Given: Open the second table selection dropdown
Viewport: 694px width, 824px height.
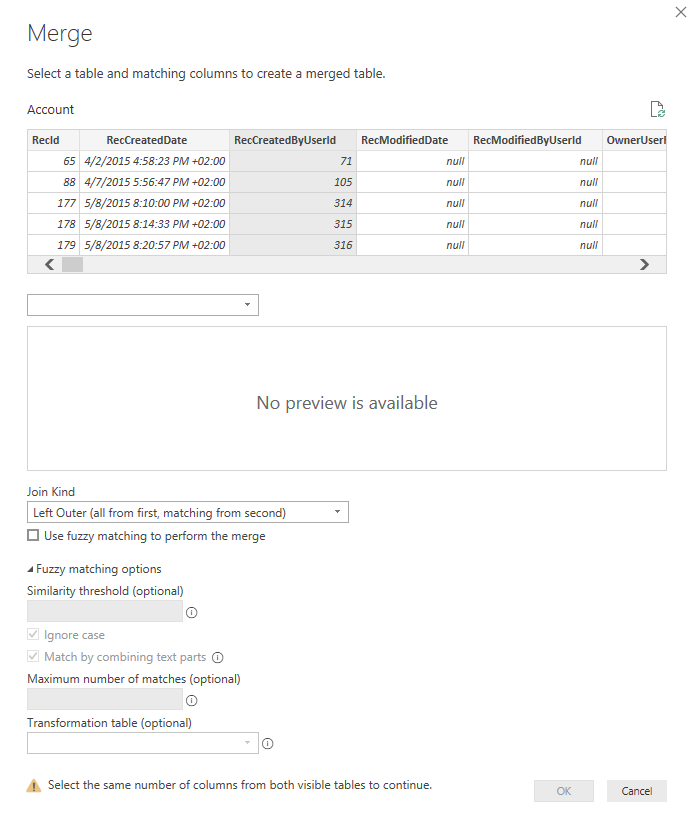Looking at the screenshot, I should pos(143,305).
